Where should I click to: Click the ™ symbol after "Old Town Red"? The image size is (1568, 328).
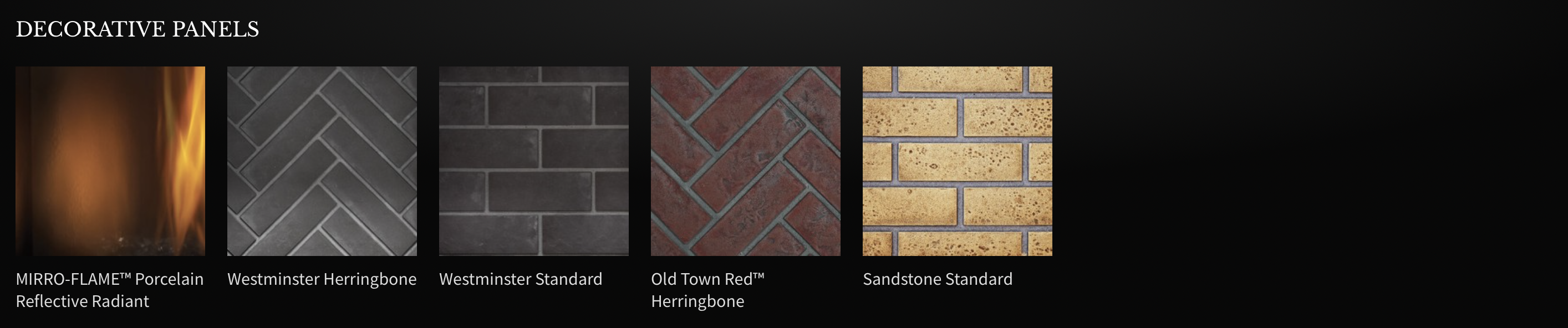758,276
